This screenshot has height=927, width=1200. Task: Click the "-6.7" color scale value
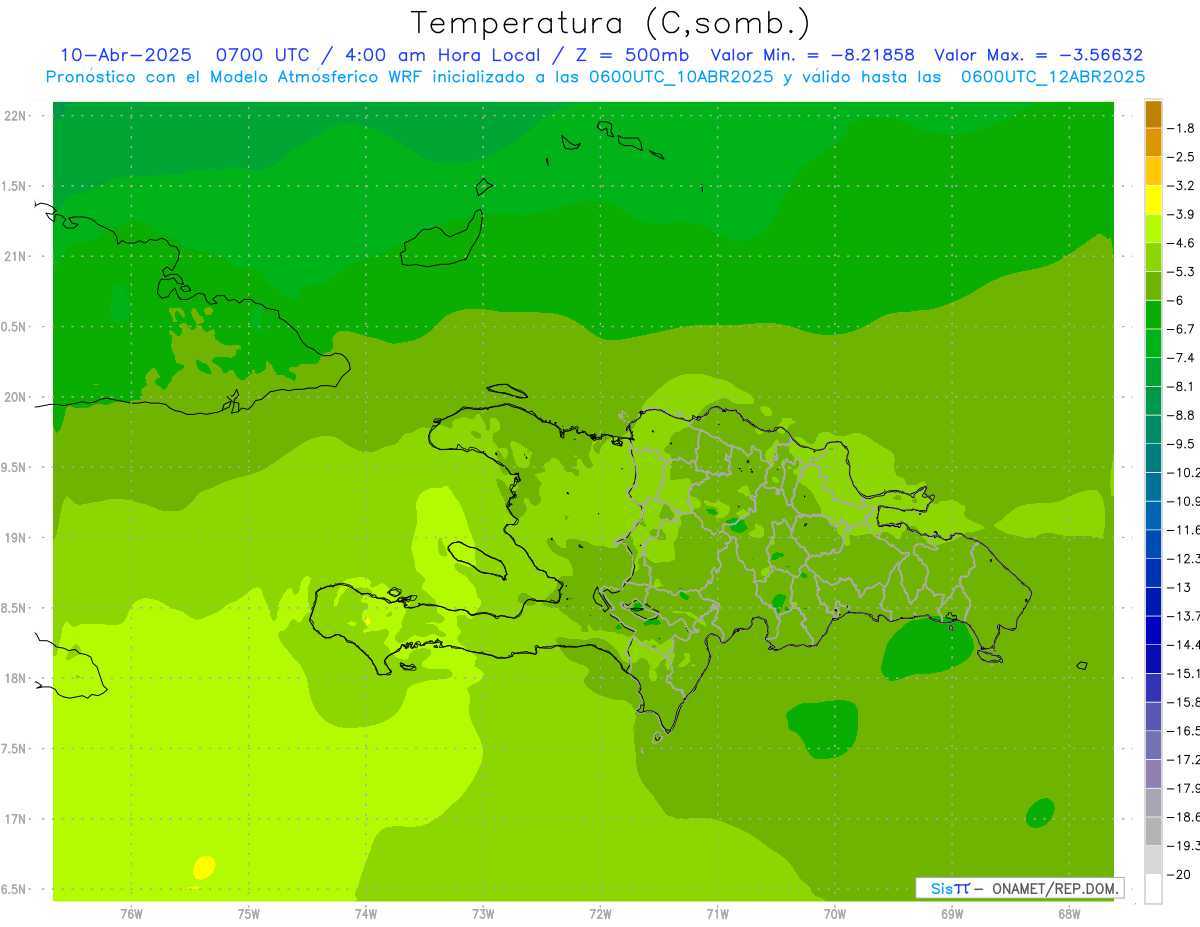pos(1181,329)
